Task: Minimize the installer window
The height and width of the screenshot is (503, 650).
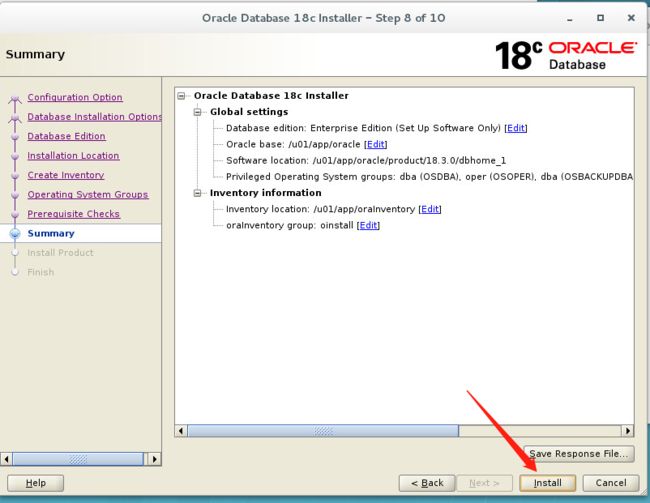Action: 570,19
